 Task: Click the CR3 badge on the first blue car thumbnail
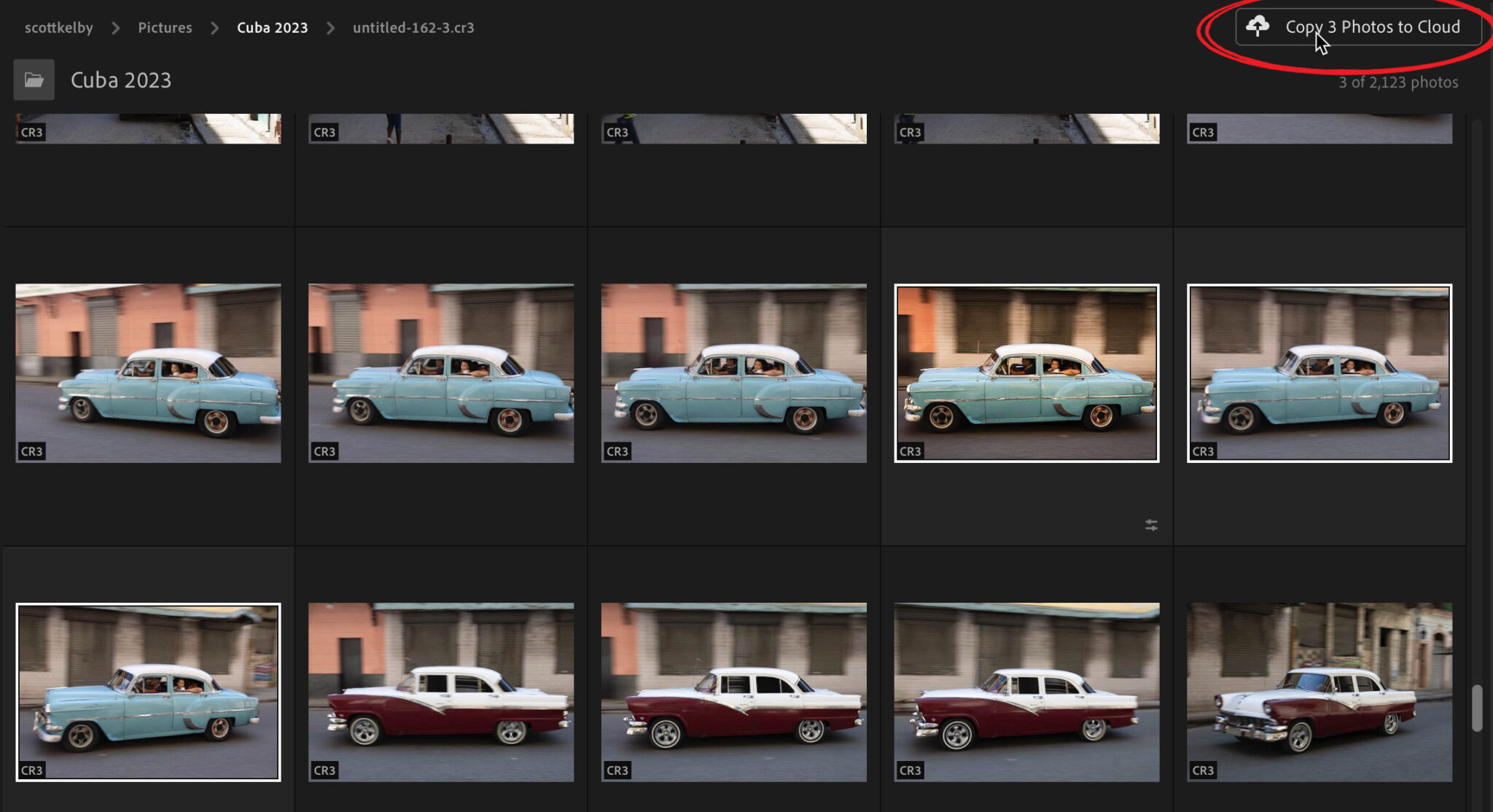[32, 451]
